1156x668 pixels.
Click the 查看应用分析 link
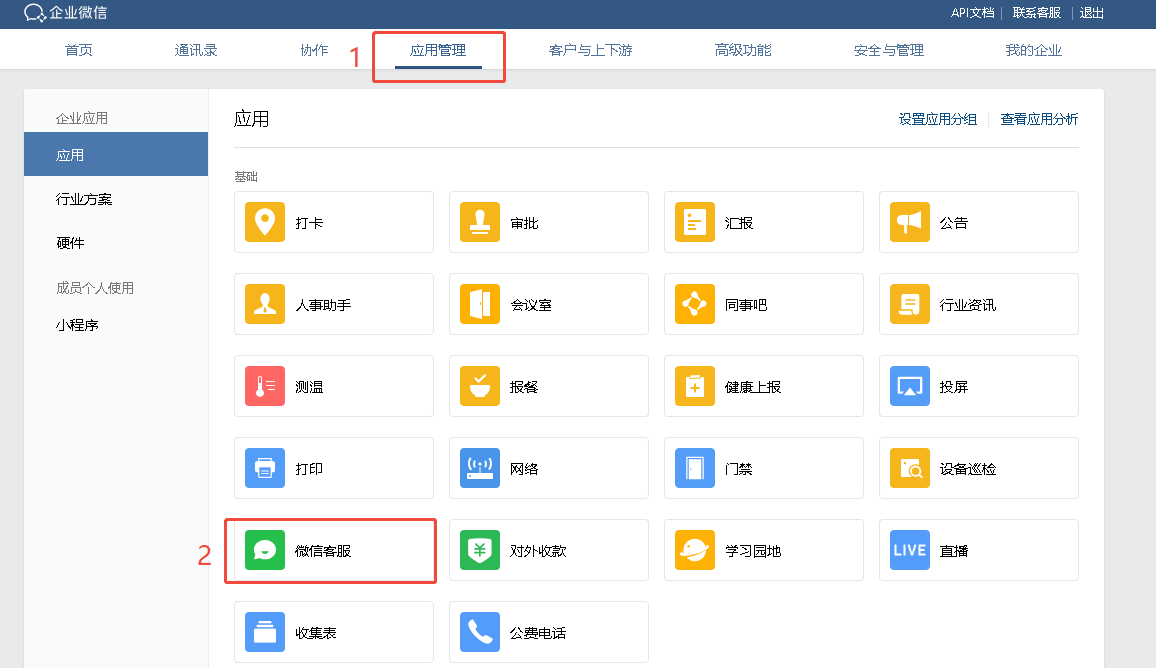(x=1040, y=119)
